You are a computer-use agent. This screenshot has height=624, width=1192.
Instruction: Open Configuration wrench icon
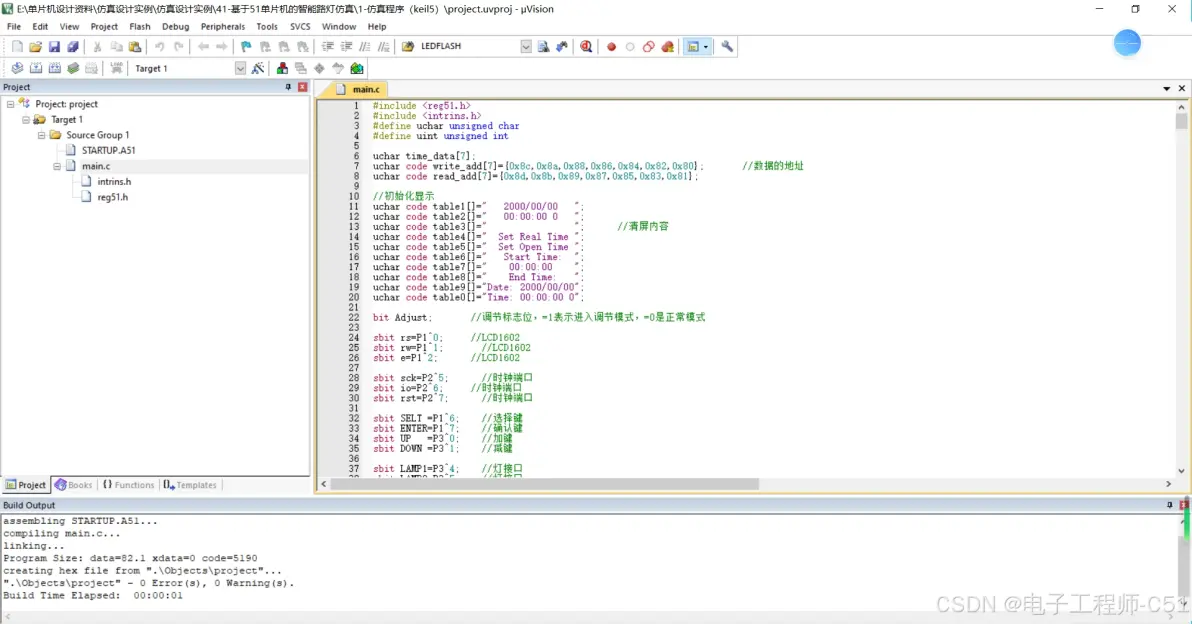(x=727, y=47)
